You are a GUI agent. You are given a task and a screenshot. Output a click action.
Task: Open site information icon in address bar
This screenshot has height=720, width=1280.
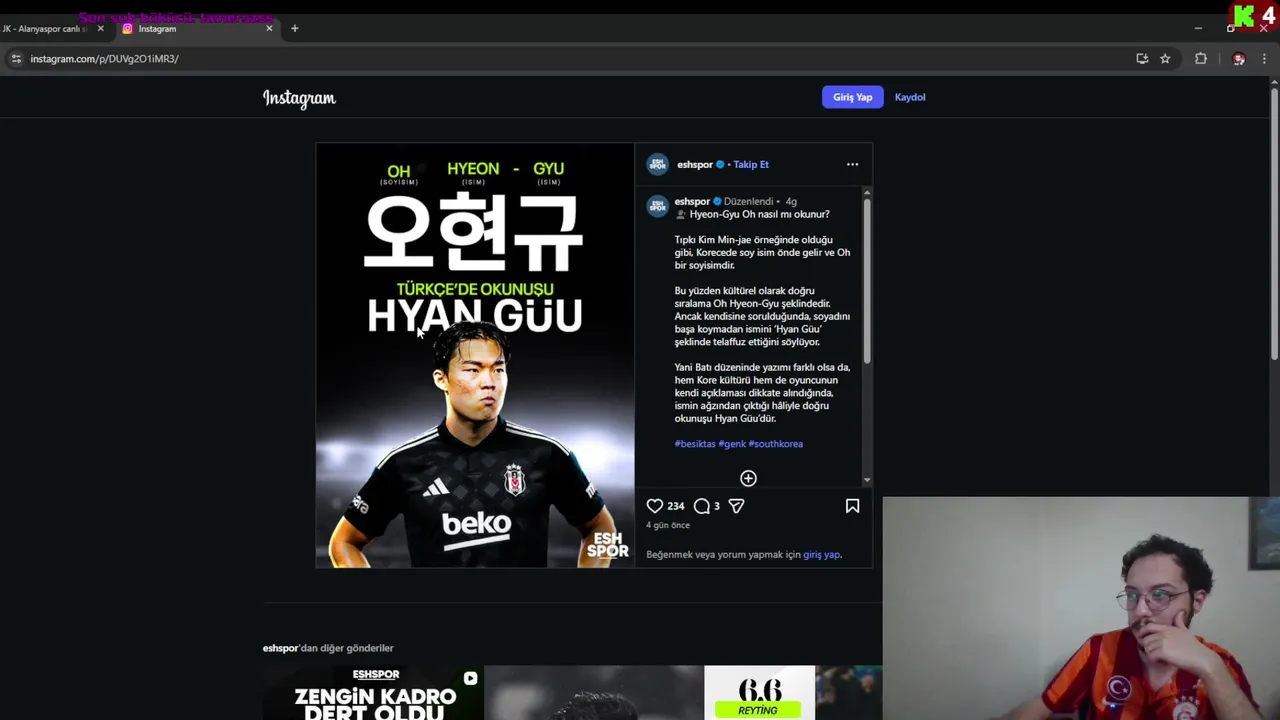pos(16,59)
